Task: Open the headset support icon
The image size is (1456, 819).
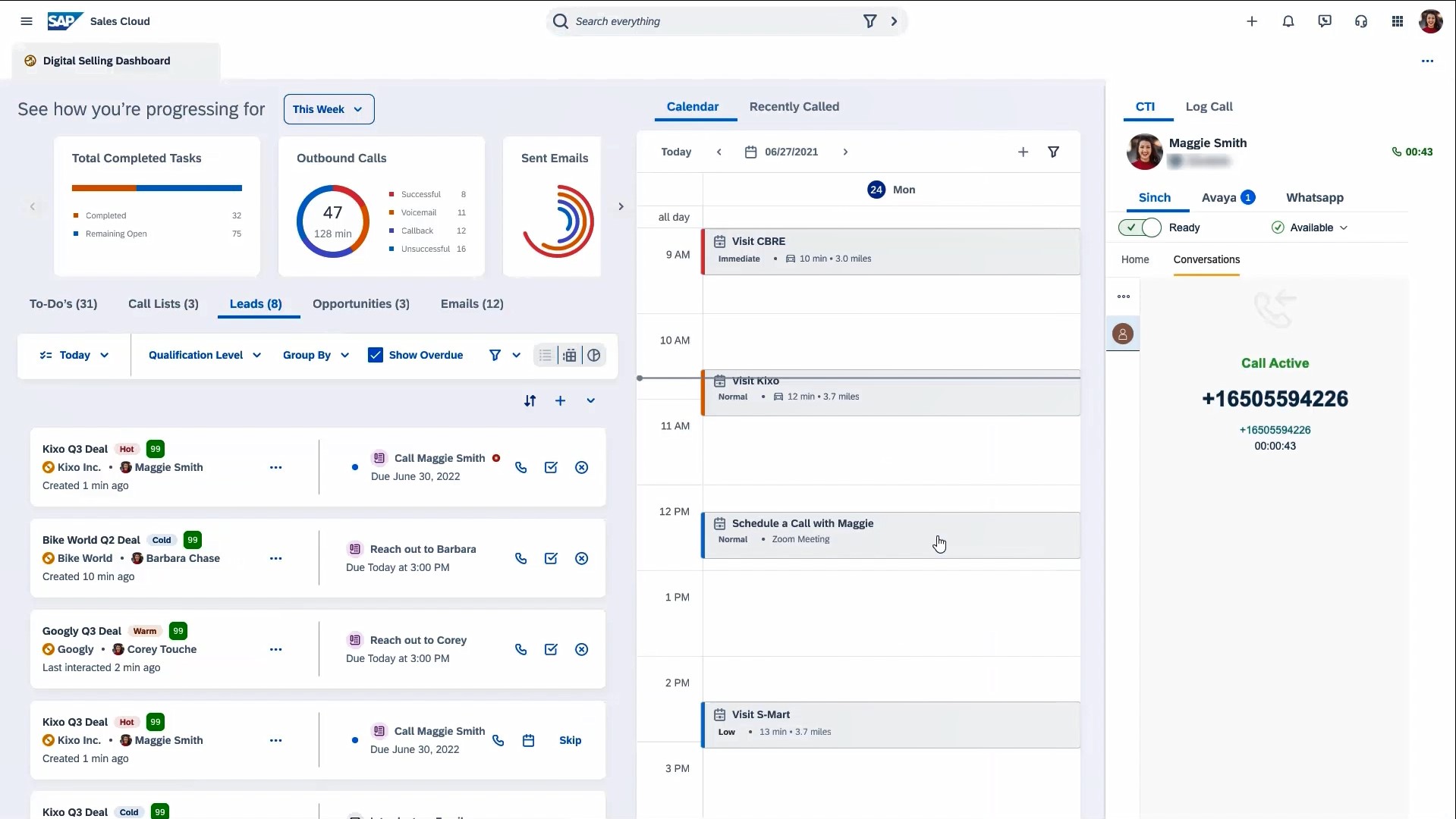Action: pyautogui.click(x=1361, y=21)
